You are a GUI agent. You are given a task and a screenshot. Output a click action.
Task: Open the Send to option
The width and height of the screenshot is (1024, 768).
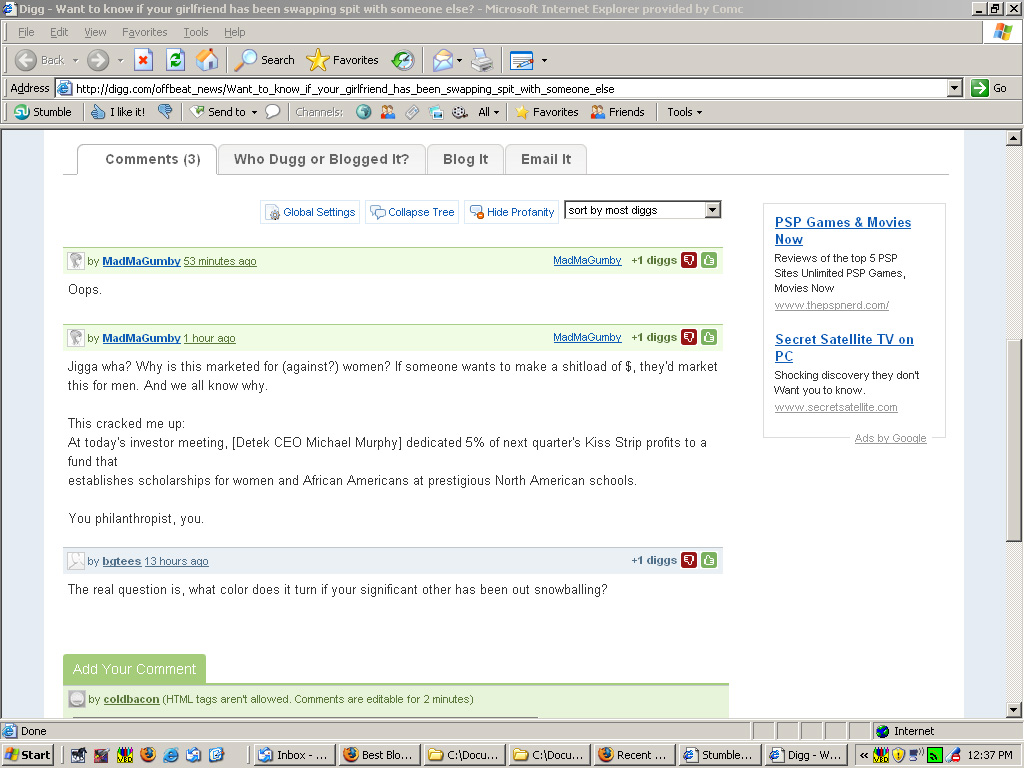(x=223, y=112)
